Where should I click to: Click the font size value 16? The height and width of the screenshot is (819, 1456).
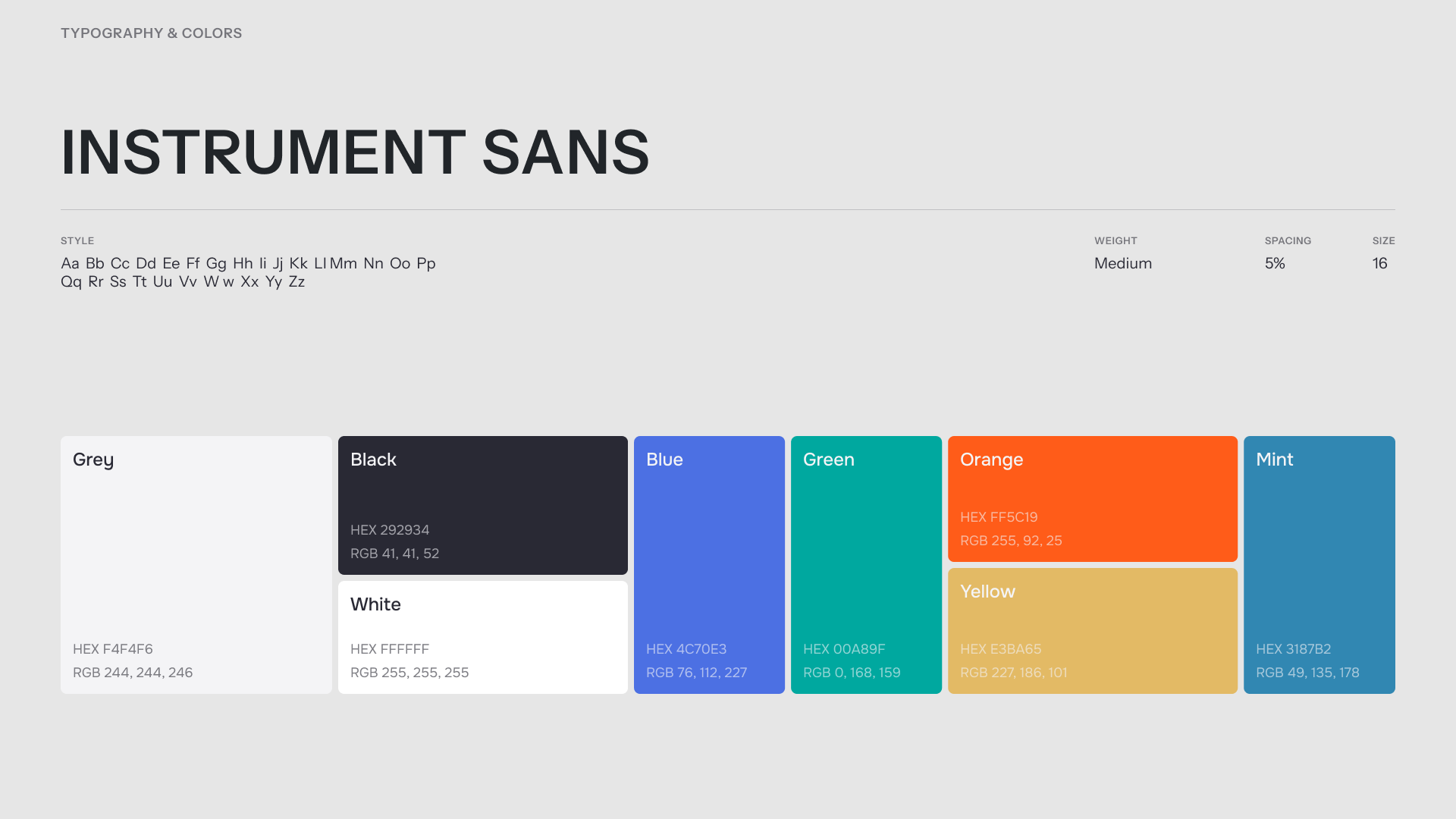[x=1379, y=263]
